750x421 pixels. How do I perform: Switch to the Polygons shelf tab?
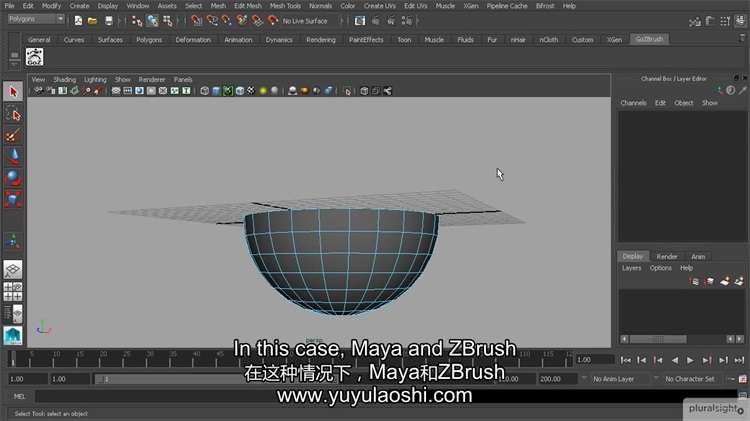[x=149, y=40]
